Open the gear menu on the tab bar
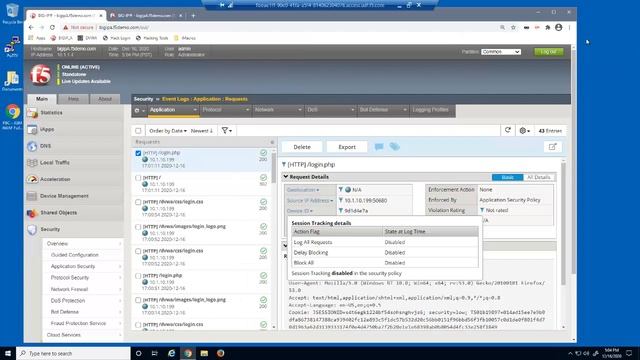 click(x=139, y=110)
